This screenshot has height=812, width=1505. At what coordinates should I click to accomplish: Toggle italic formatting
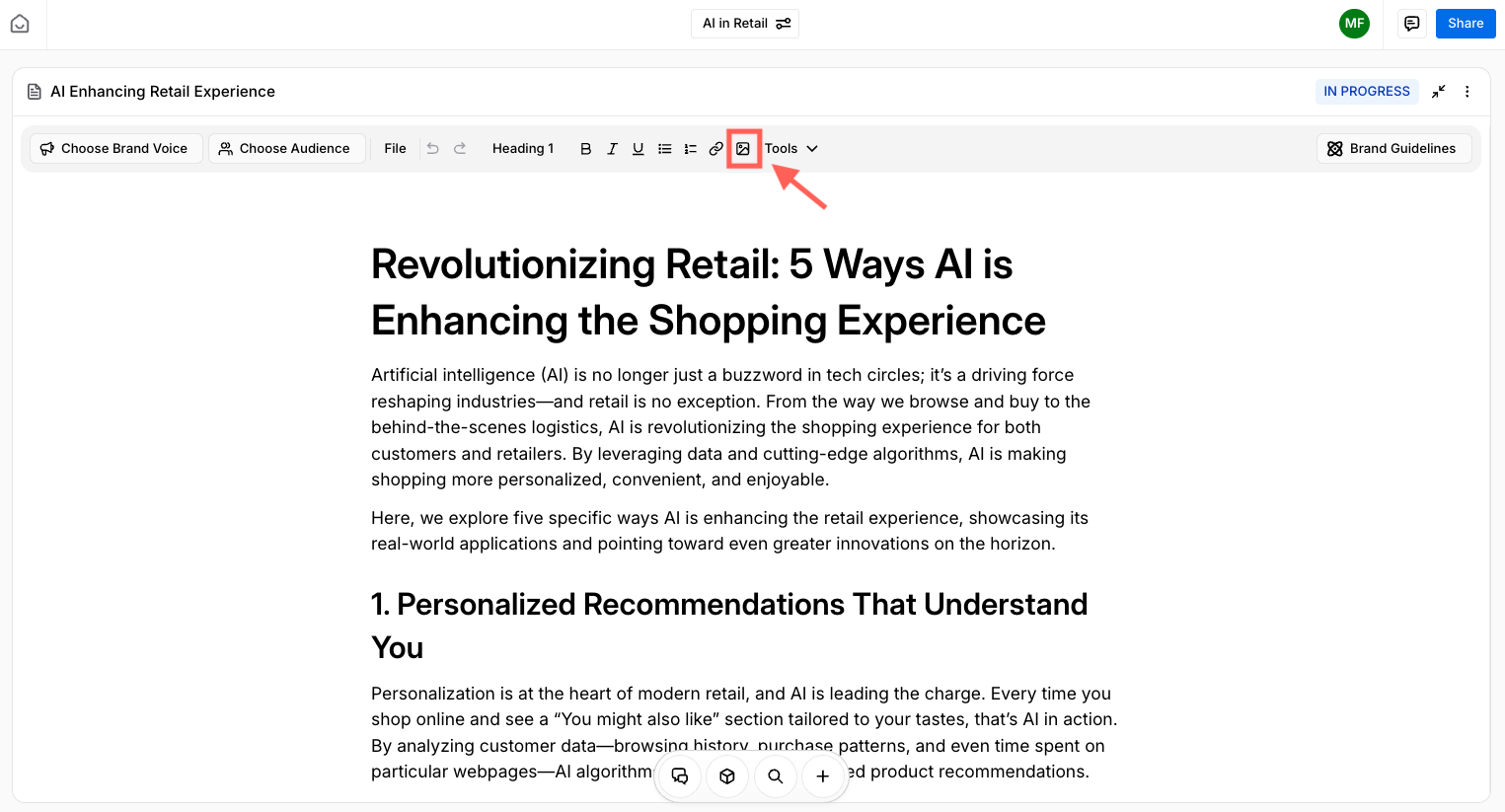click(612, 148)
